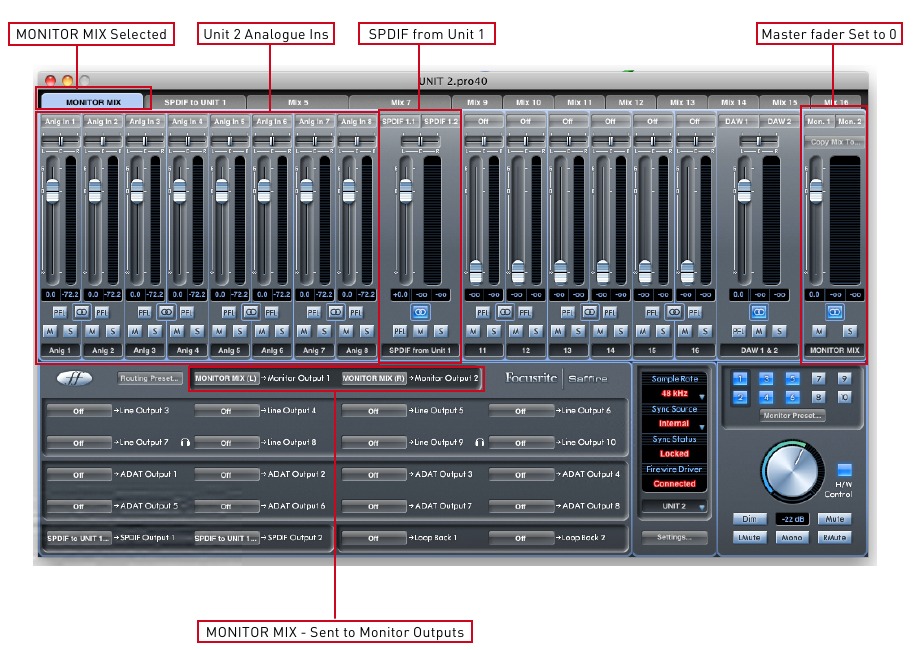922x650 pixels.
Task: Click the headphone icon beside Line Output 7
Action: 184,443
